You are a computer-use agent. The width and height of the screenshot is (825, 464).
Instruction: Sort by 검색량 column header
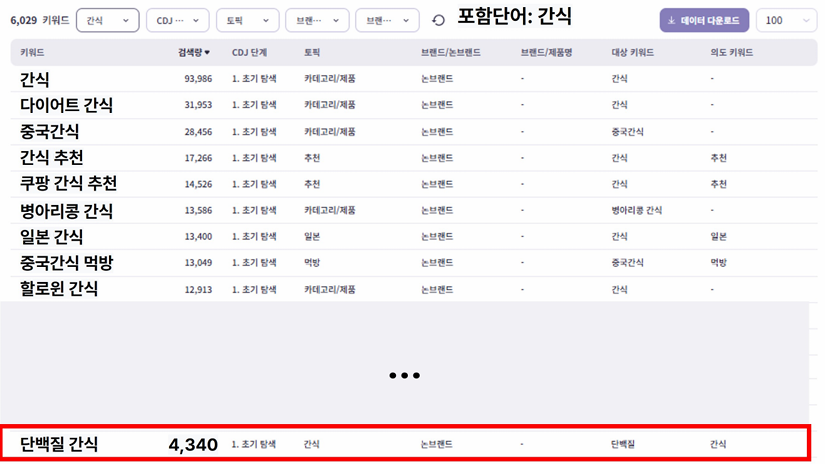pos(187,52)
